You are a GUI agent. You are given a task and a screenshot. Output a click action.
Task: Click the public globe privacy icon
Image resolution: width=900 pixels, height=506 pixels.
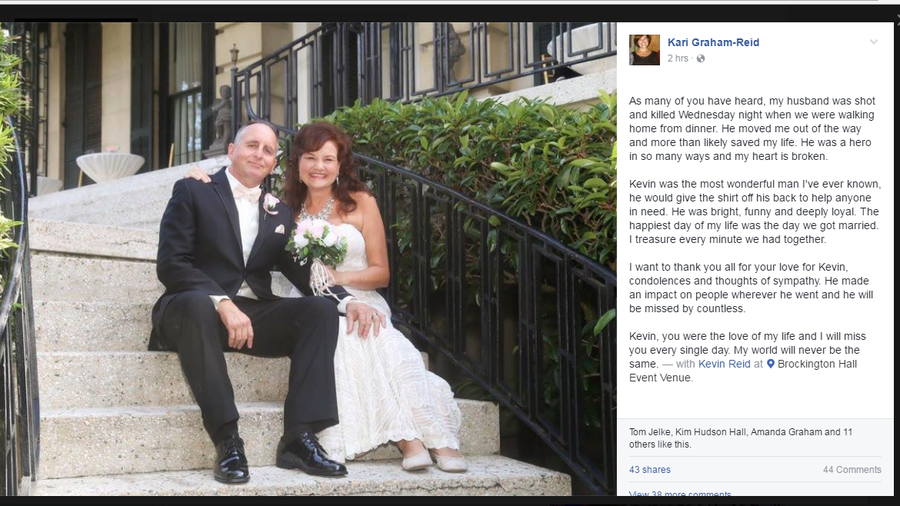tap(700, 59)
